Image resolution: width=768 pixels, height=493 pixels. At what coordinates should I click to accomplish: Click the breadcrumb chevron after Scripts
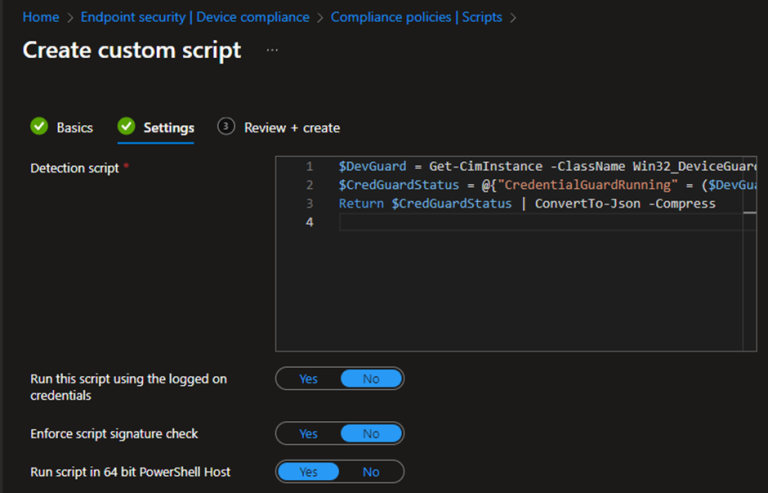pos(513,18)
